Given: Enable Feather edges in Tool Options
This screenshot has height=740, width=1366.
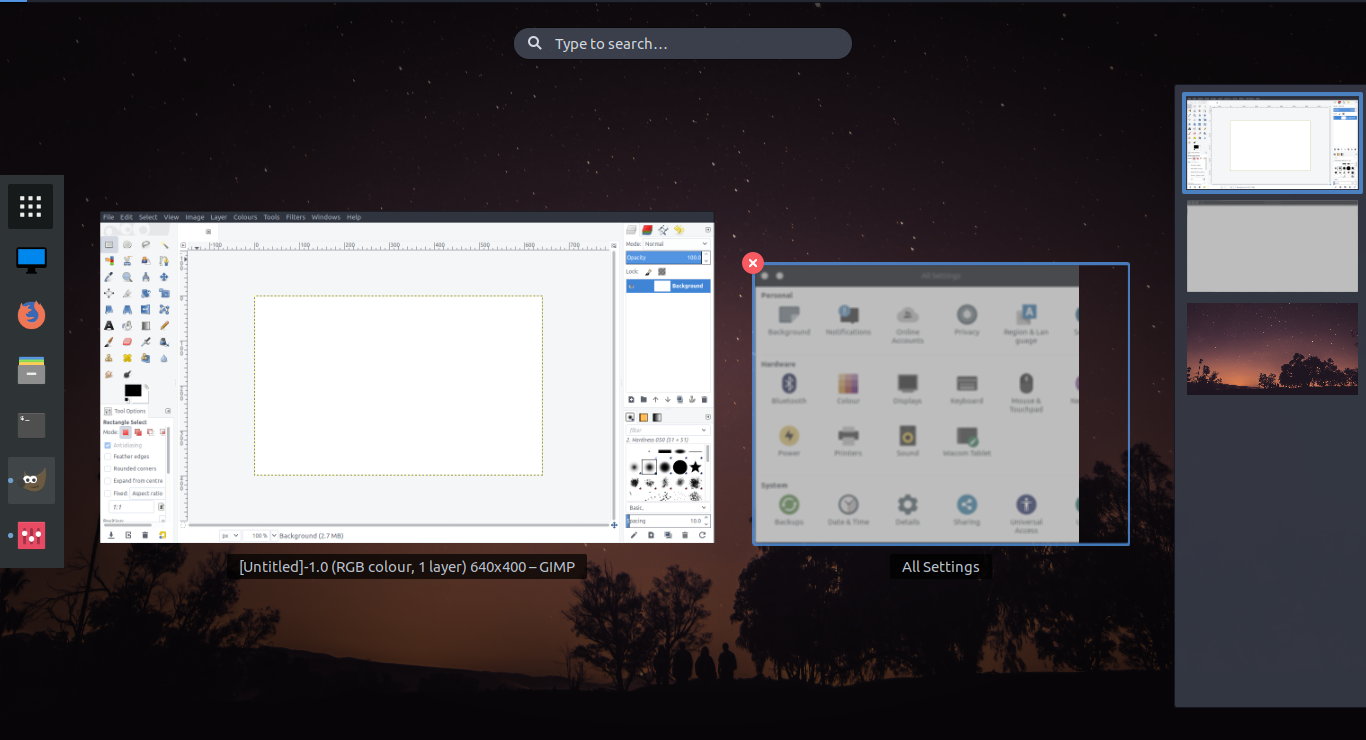Looking at the screenshot, I should coord(108,455).
